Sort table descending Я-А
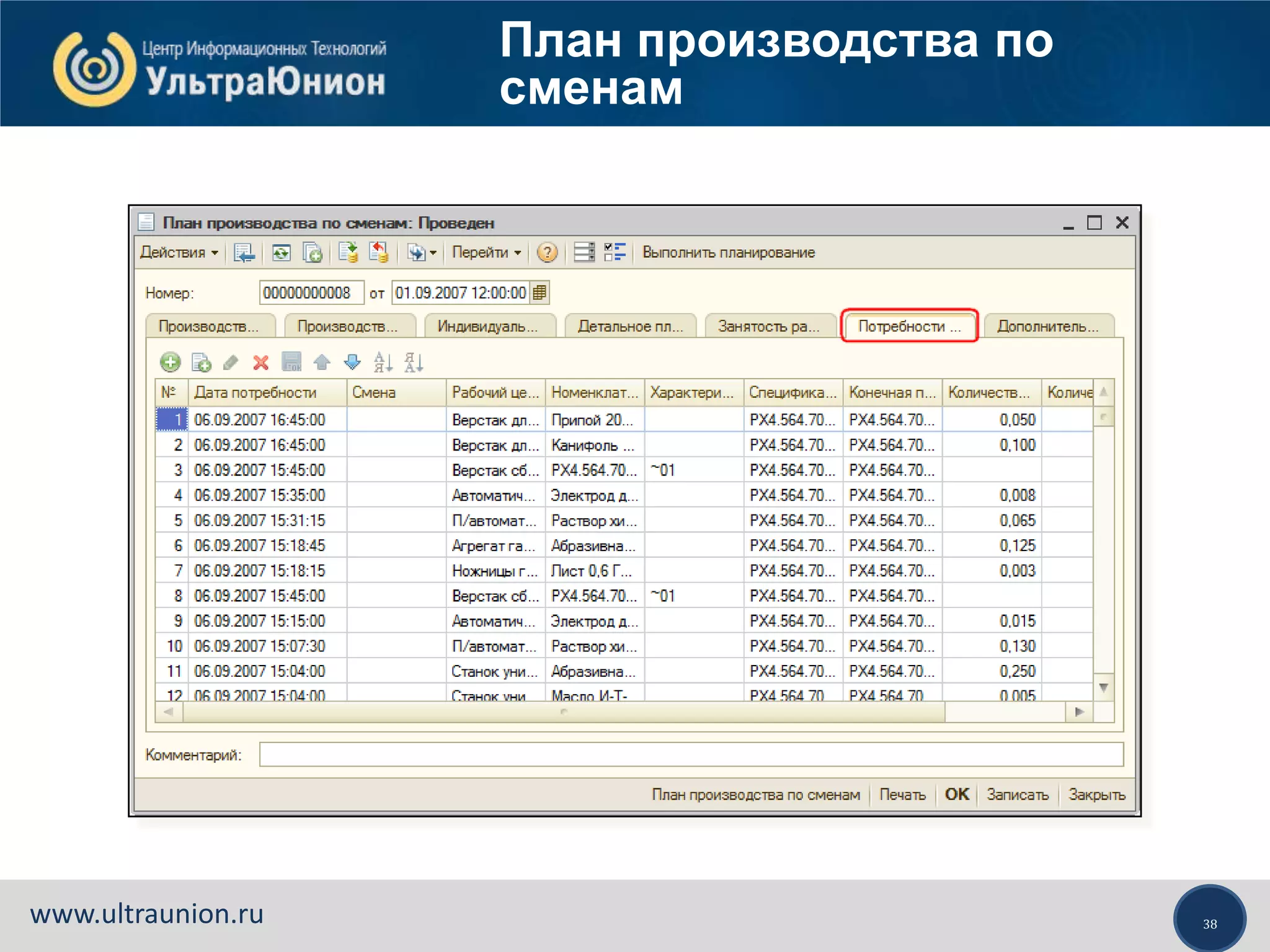1270x952 pixels. click(x=414, y=362)
